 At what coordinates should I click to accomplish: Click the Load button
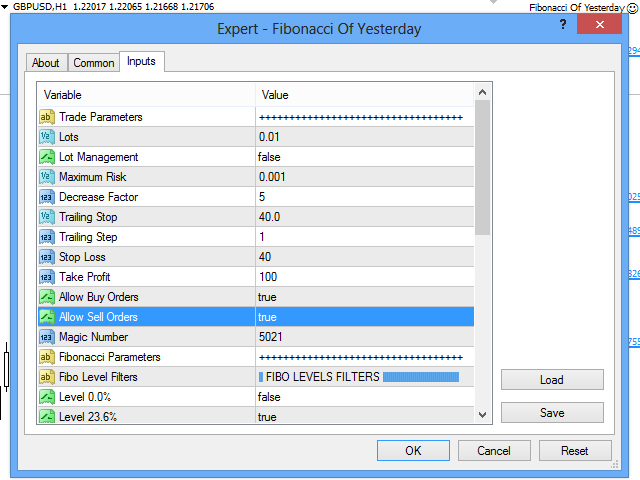tap(552, 380)
